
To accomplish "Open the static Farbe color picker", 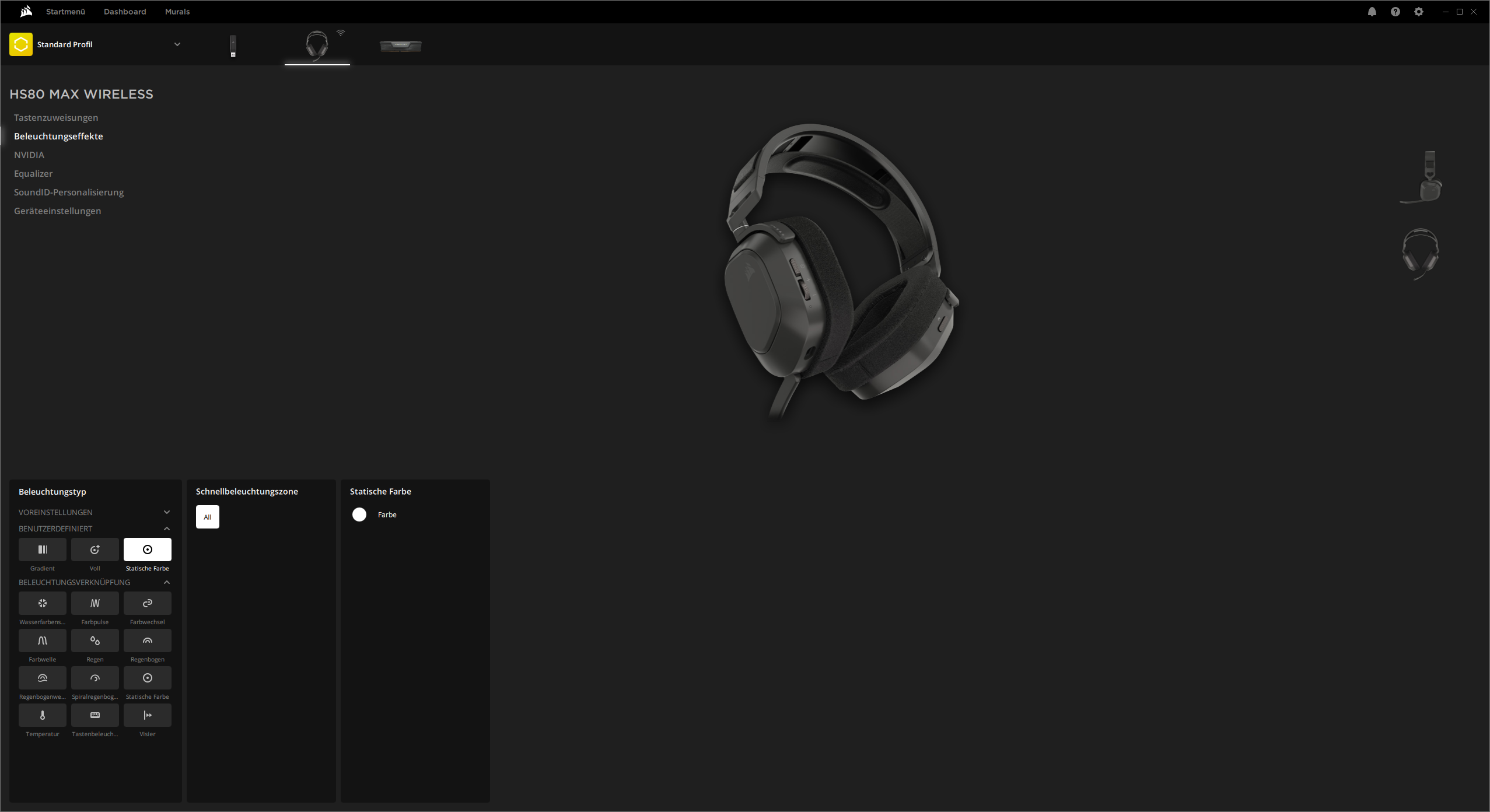I will pos(359,514).
